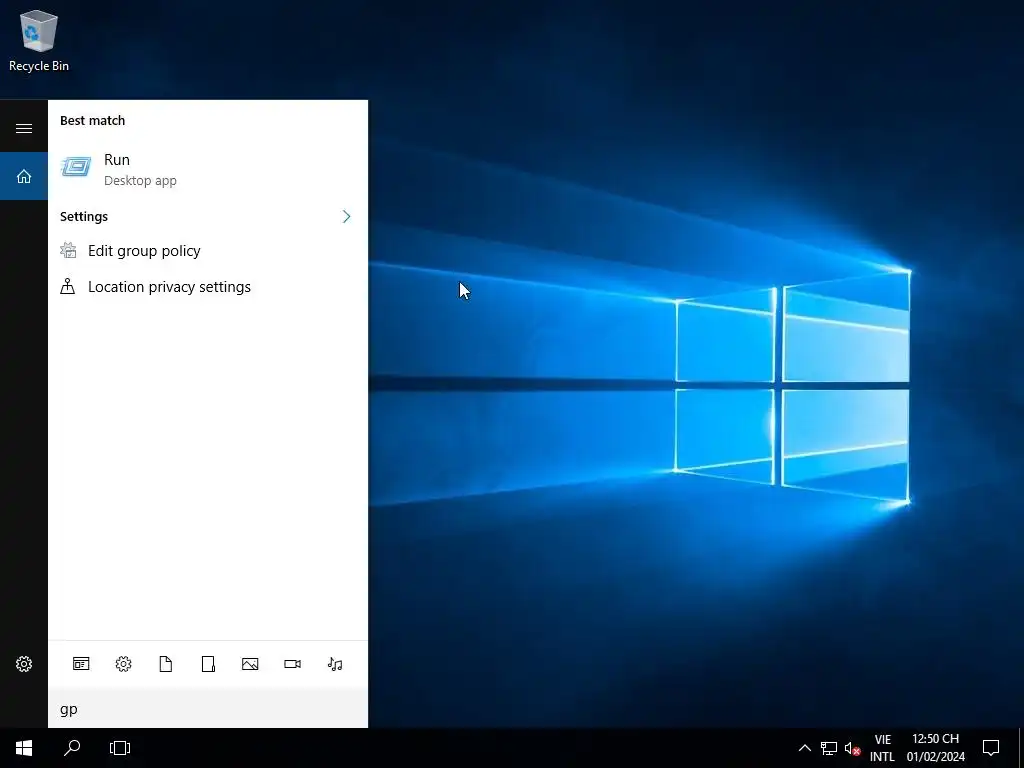Filter search results by Settings gear icon
Image resolution: width=1024 pixels, height=768 pixels.
click(x=123, y=664)
